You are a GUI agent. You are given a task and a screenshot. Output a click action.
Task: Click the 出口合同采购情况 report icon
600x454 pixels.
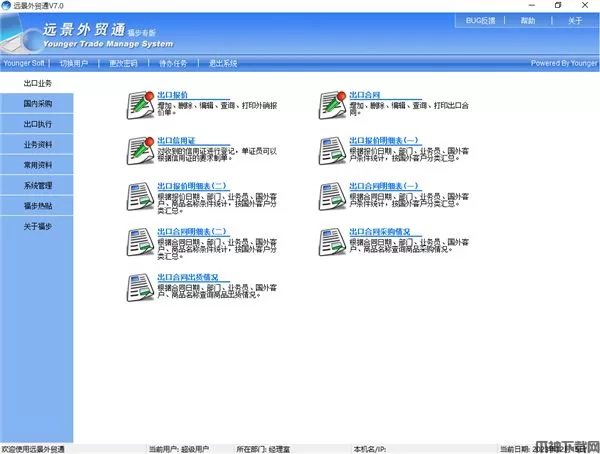(333, 242)
